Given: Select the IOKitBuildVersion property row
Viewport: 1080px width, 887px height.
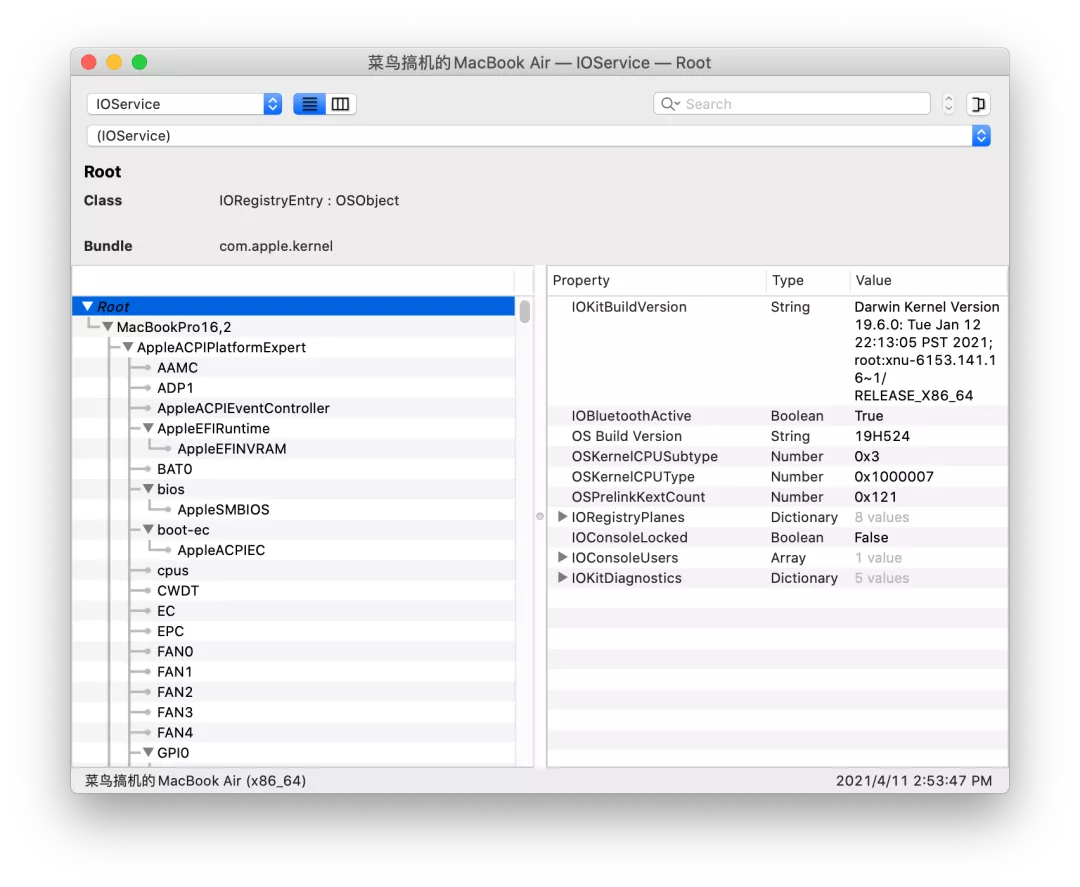Looking at the screenshot, I should (x=778, y=351).
